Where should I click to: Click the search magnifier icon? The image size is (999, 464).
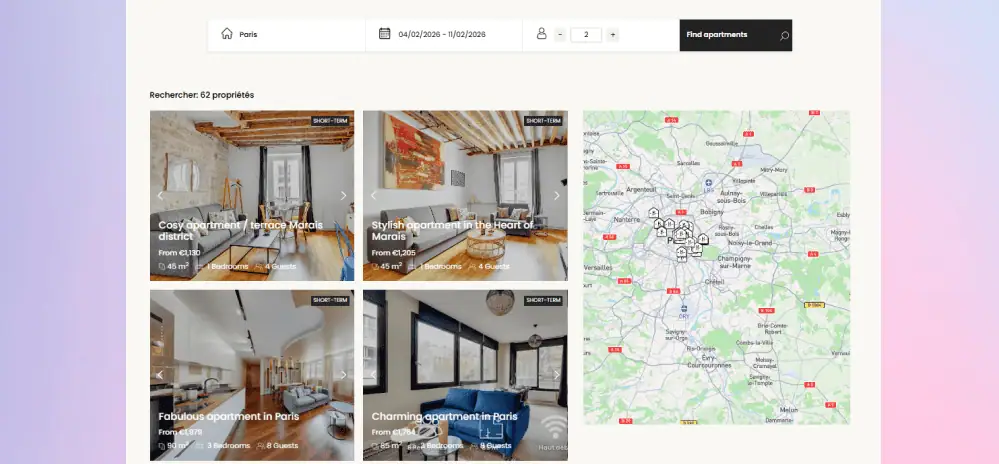(784, 36)
